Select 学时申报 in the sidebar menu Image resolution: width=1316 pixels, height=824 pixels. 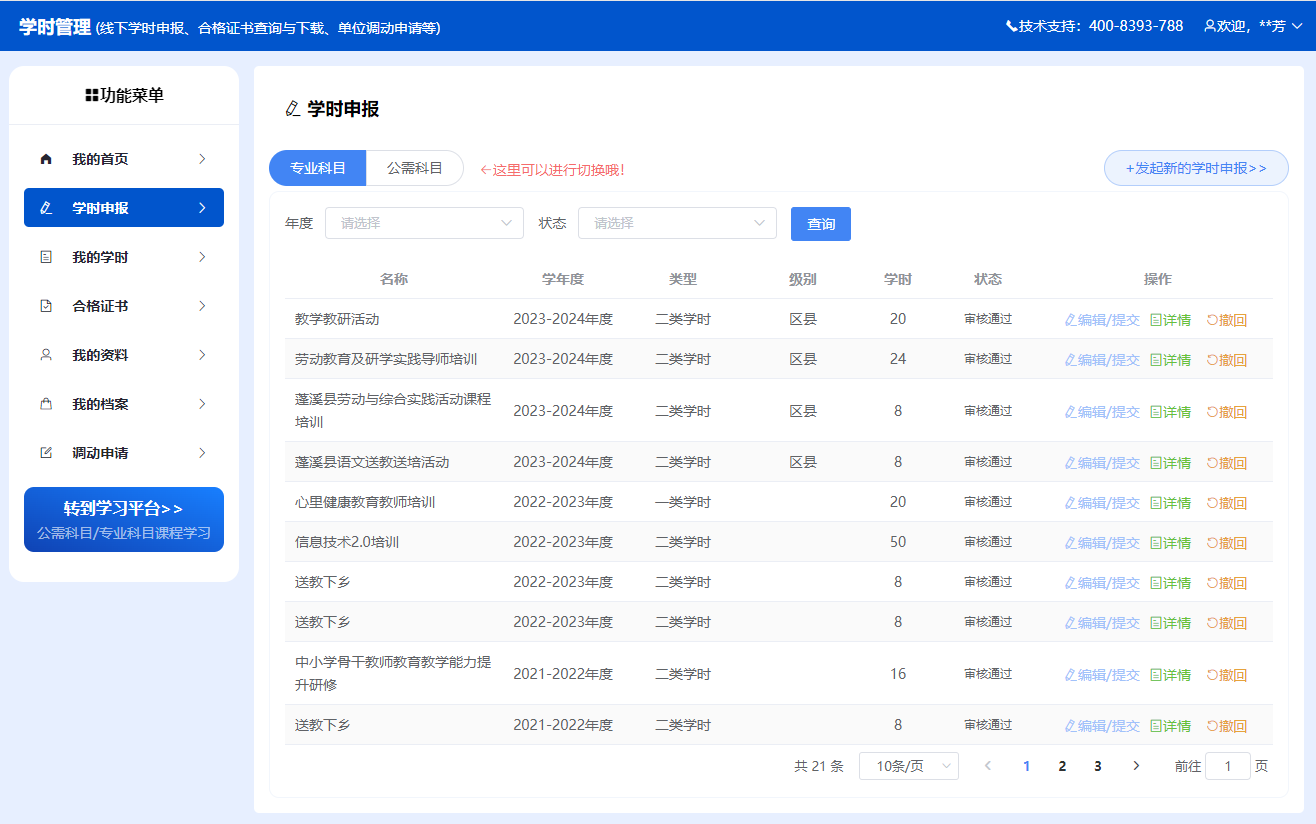(x=124, y=208)
